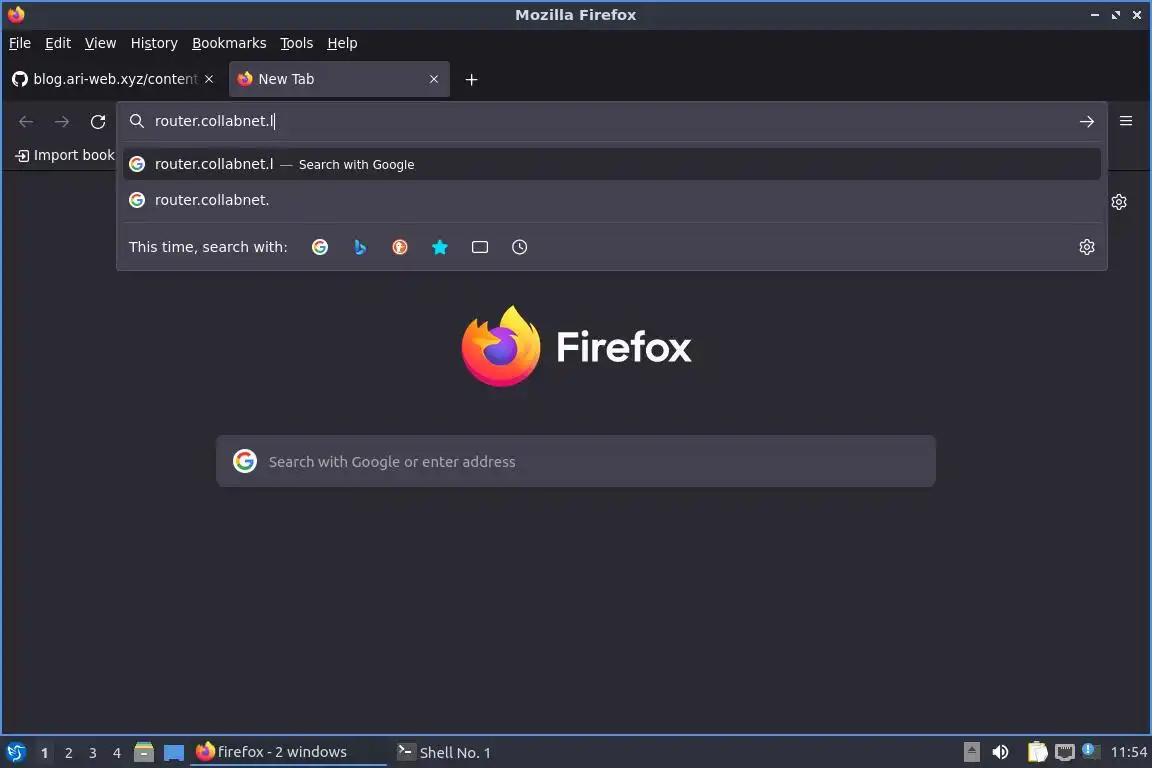Open search settings gear in the urlbar dropdown
Viewport: 1152px width, 768px height.
[x=1087, y=247]
